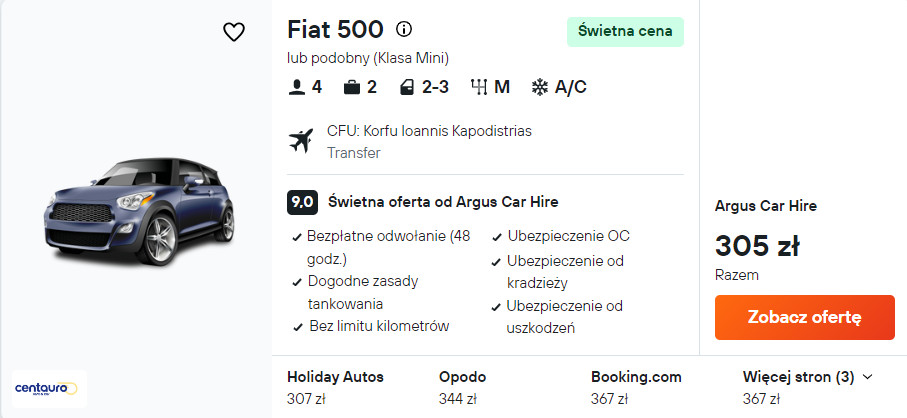Select the Holiday Autos 307 zł offer
This screenshot has height=418, width=907.
[x=335, y=388]
